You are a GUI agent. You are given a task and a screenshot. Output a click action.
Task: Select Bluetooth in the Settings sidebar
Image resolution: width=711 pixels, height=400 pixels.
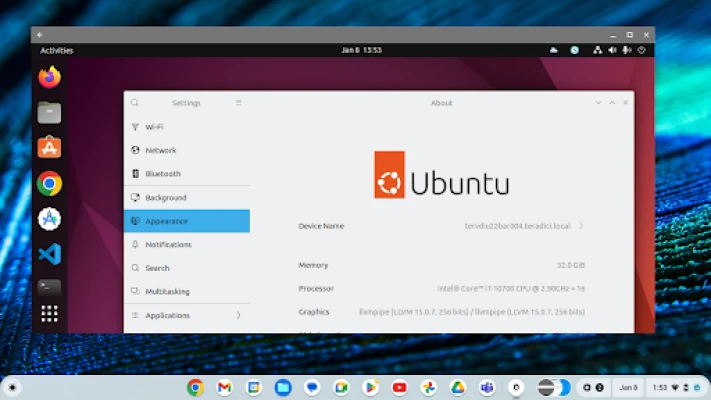[162, 174]
